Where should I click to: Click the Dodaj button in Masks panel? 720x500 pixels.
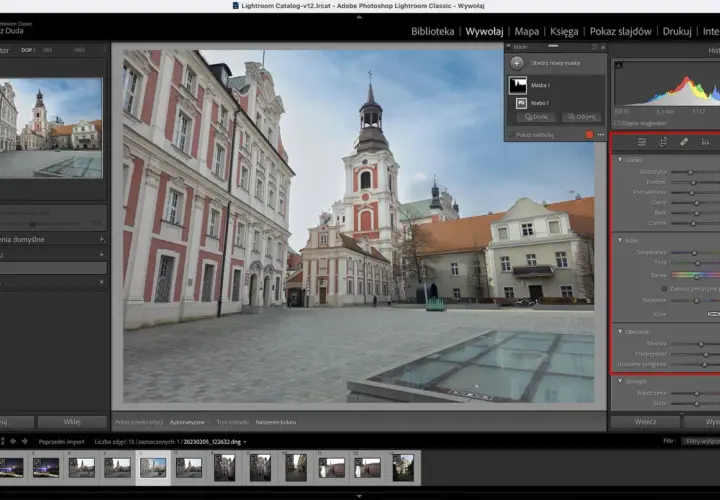[x=536, y=117]
